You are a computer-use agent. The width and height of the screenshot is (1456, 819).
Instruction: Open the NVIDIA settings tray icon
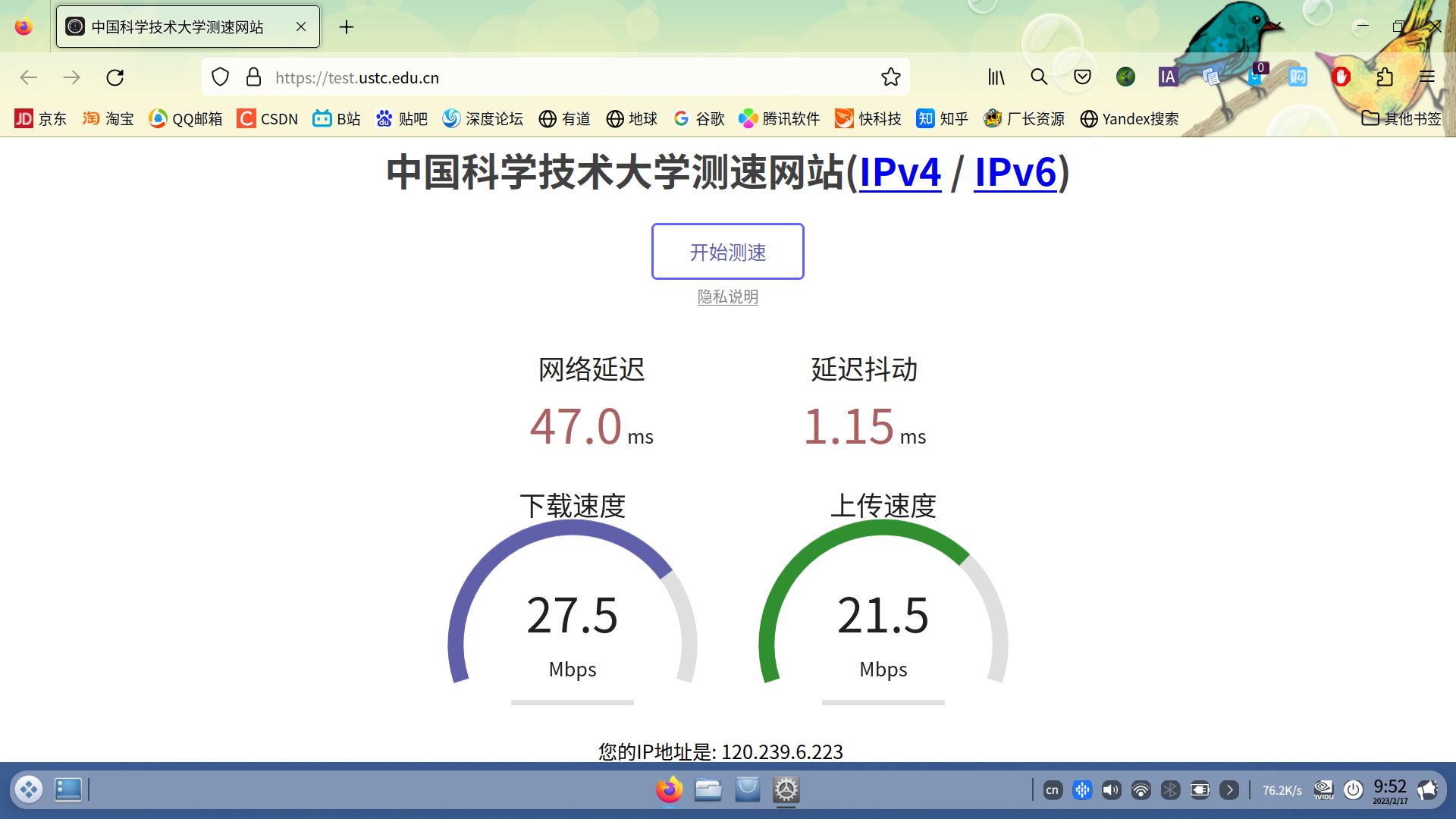[x=1323, y=789]
